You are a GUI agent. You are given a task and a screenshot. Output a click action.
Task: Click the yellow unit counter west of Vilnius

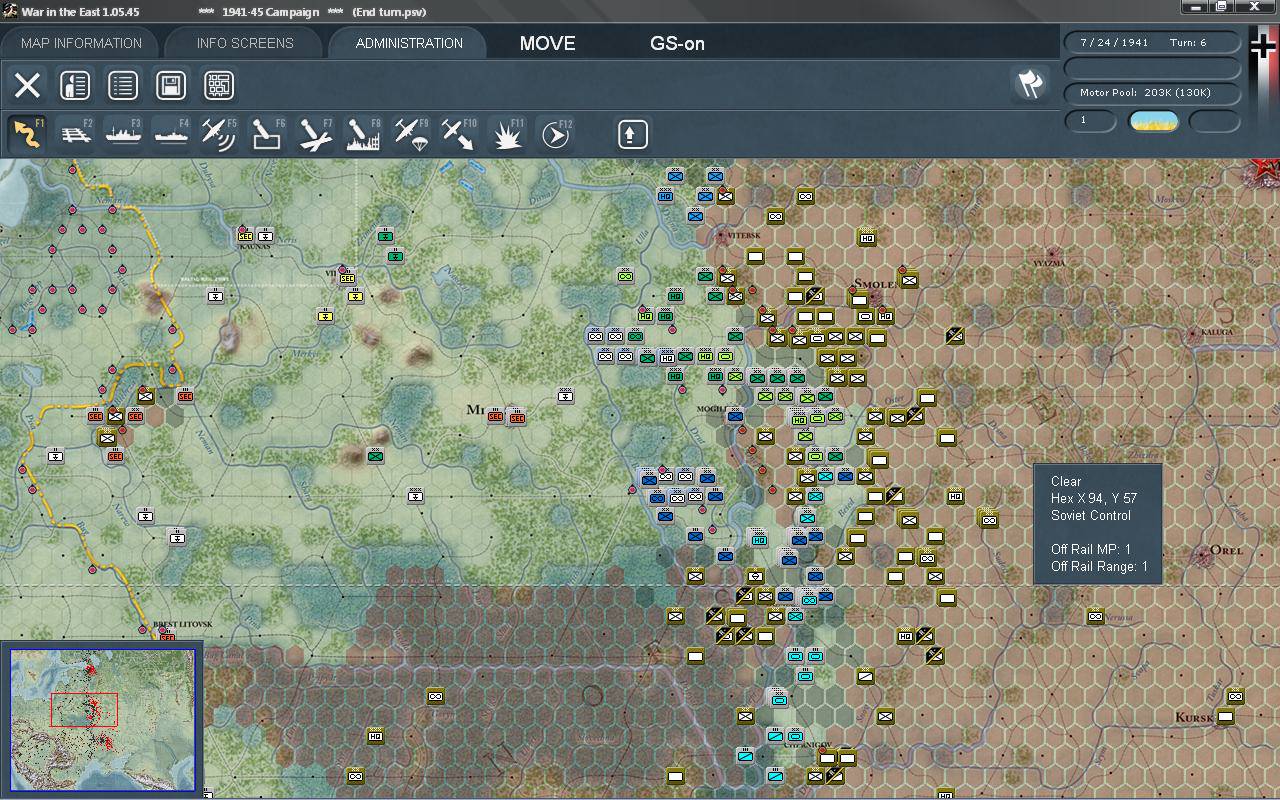tap(325, 316)
